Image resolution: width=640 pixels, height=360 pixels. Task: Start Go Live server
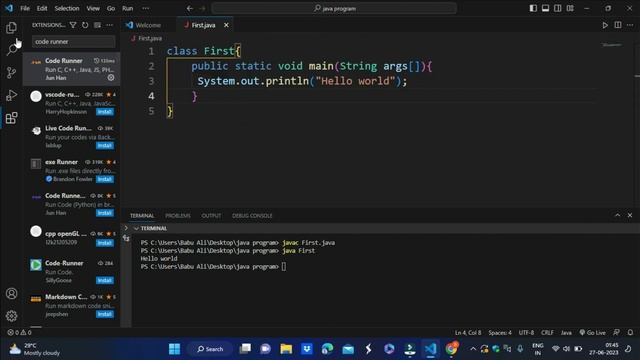tap(592, 332)
